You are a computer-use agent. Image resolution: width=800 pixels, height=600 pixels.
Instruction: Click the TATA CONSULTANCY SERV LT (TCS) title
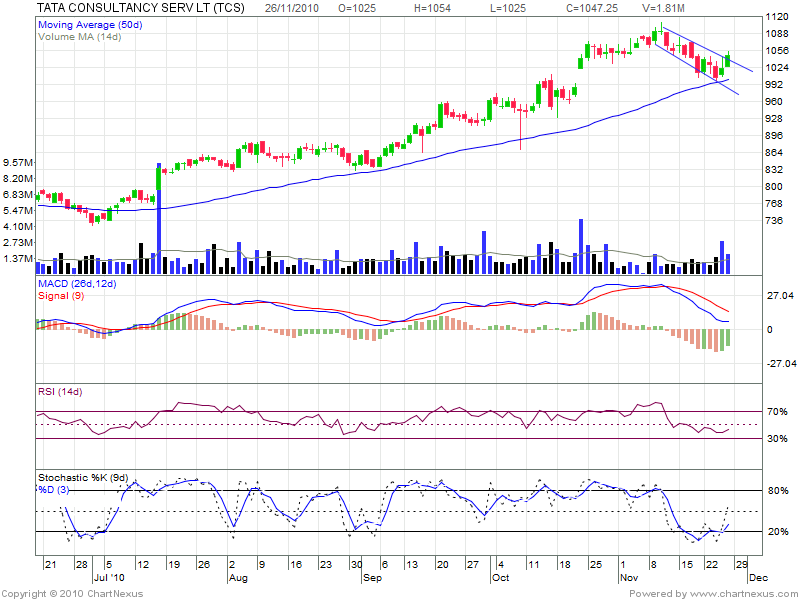pos(126,7)
